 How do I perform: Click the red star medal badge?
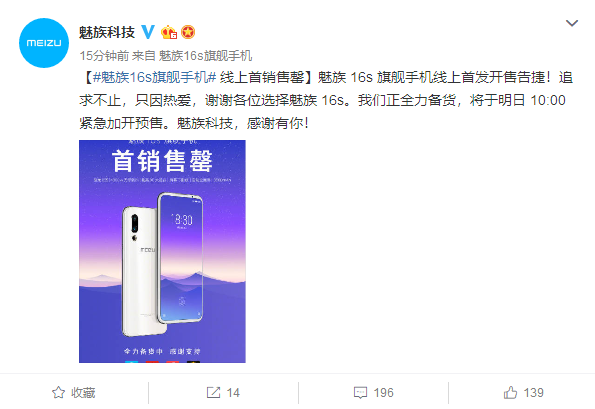coord(188,32)
